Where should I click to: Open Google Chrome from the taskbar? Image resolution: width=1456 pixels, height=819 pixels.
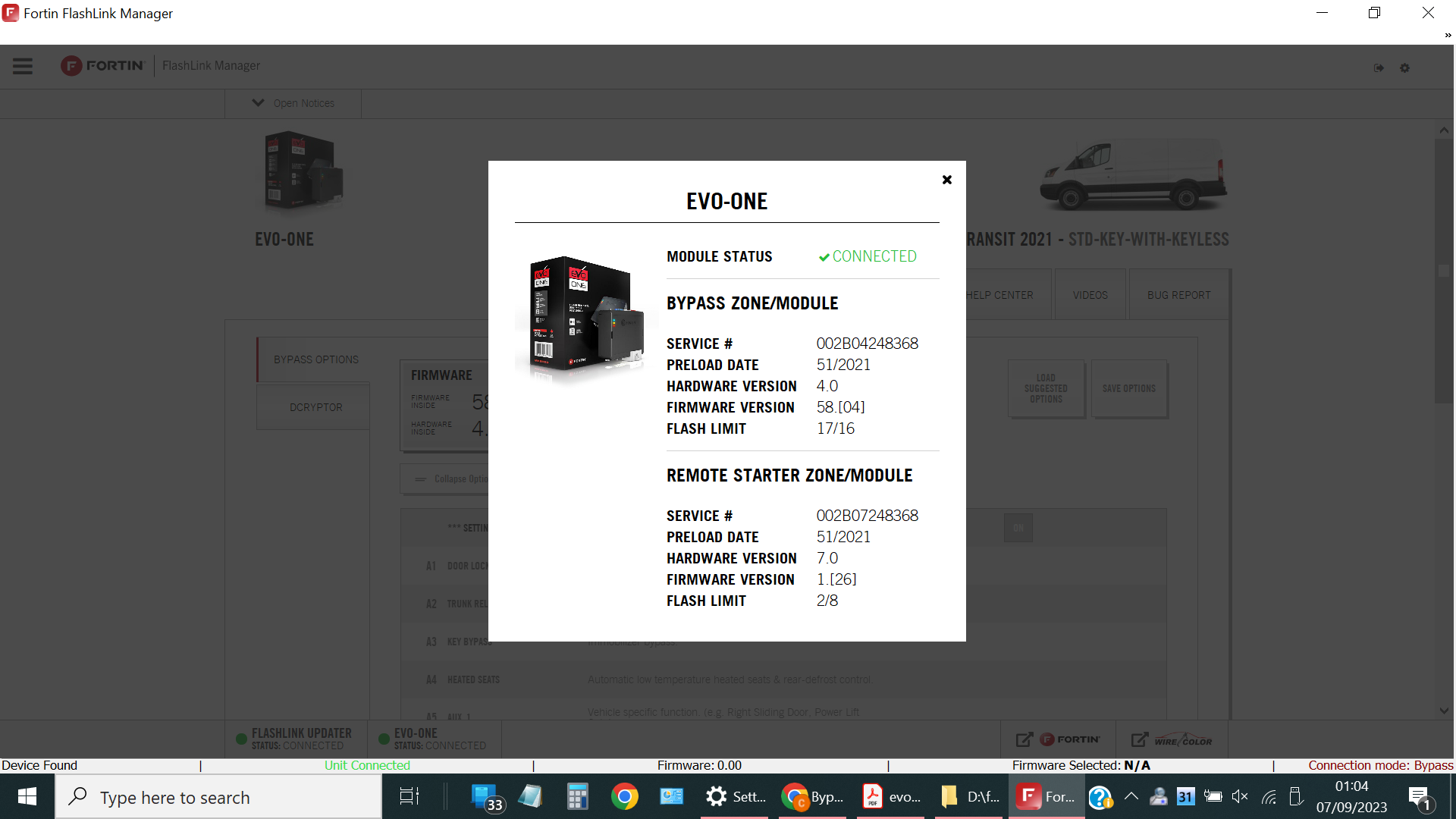(624, 797)
